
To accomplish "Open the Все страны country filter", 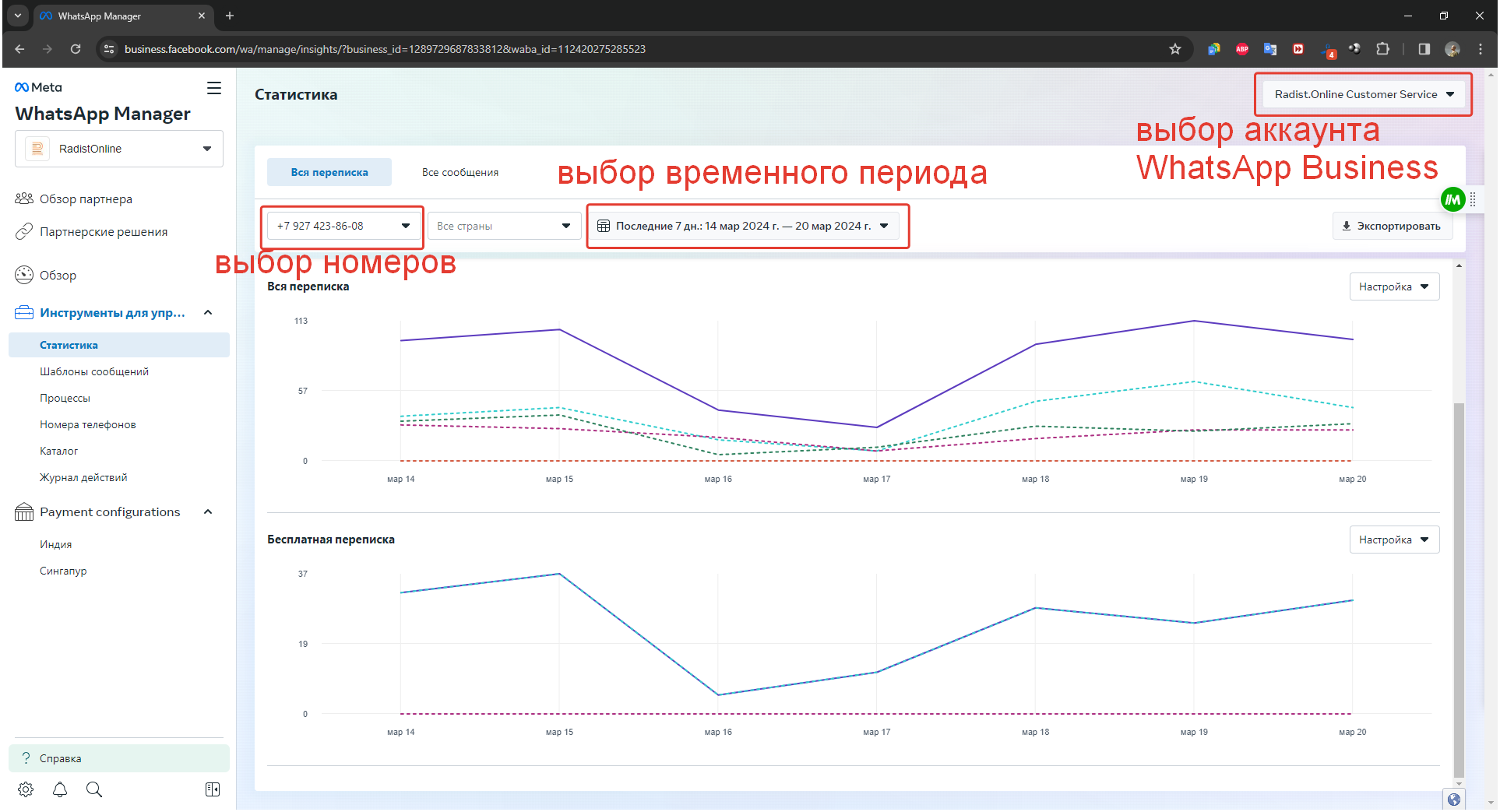I will 504,226.
